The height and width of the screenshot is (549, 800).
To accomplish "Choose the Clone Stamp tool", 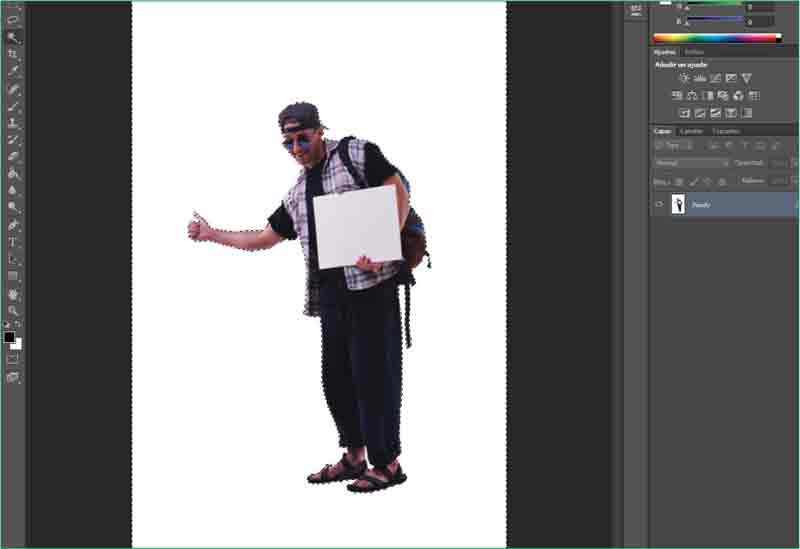I will tap(13, 123).
